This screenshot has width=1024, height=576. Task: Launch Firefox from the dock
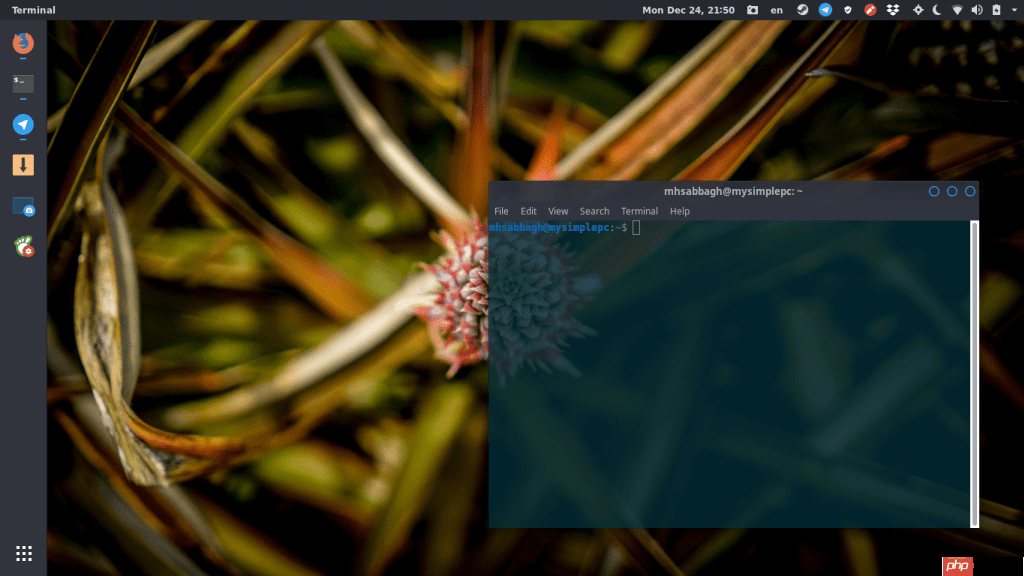click(23, 43)
